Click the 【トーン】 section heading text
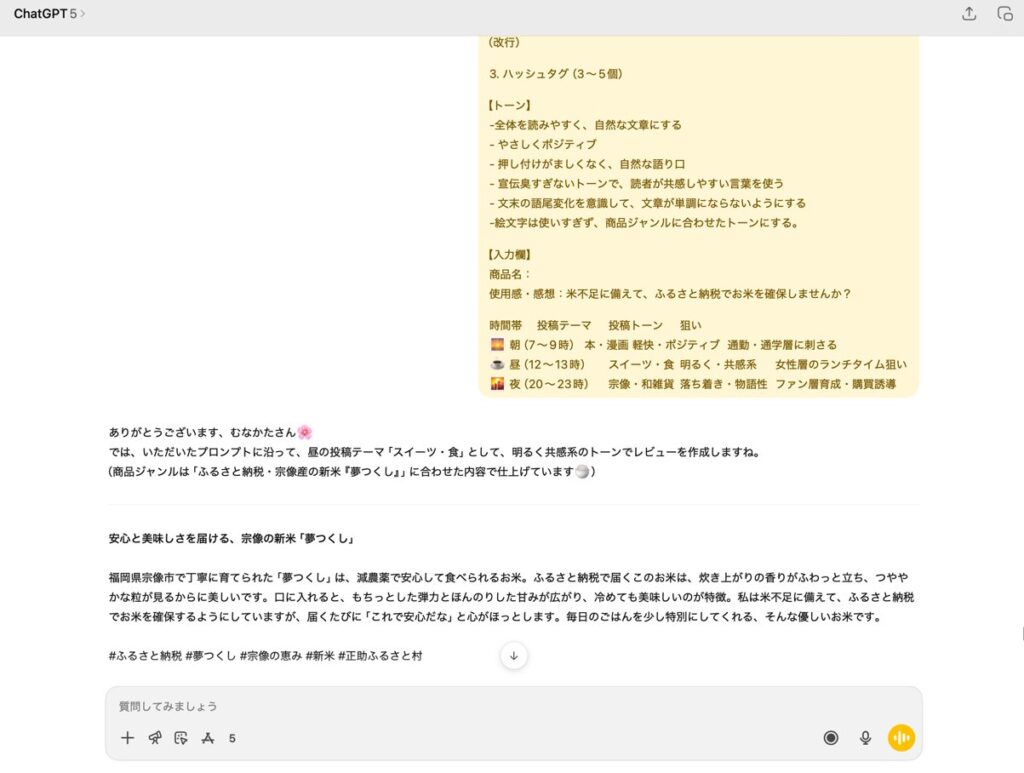The width and height of the screenshot is (1024, 773). click(x=510, y=105)
